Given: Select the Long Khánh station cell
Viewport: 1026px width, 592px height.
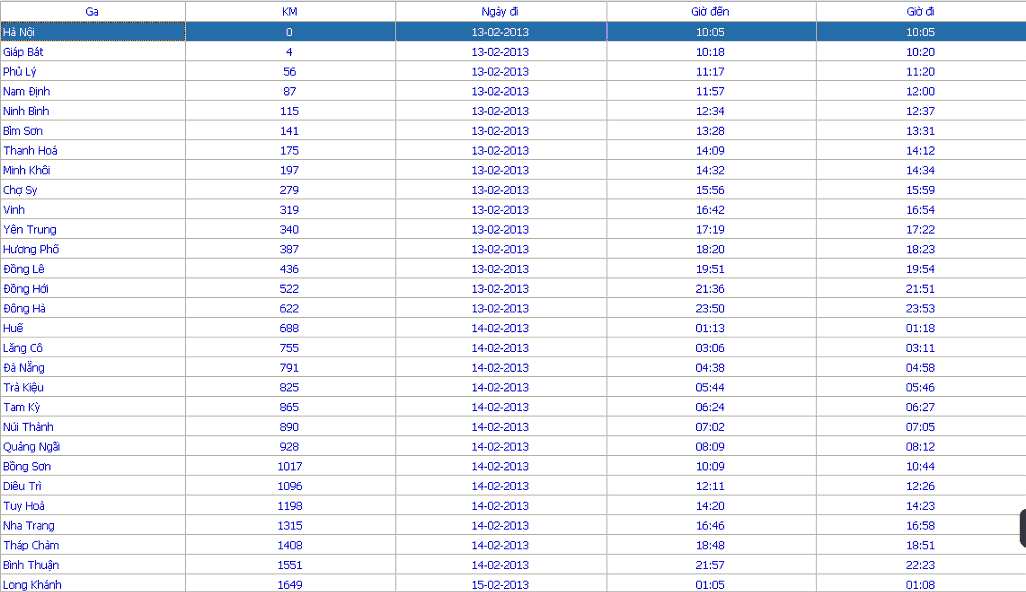Looking at the screenshot, I should [x=92, y=583].
